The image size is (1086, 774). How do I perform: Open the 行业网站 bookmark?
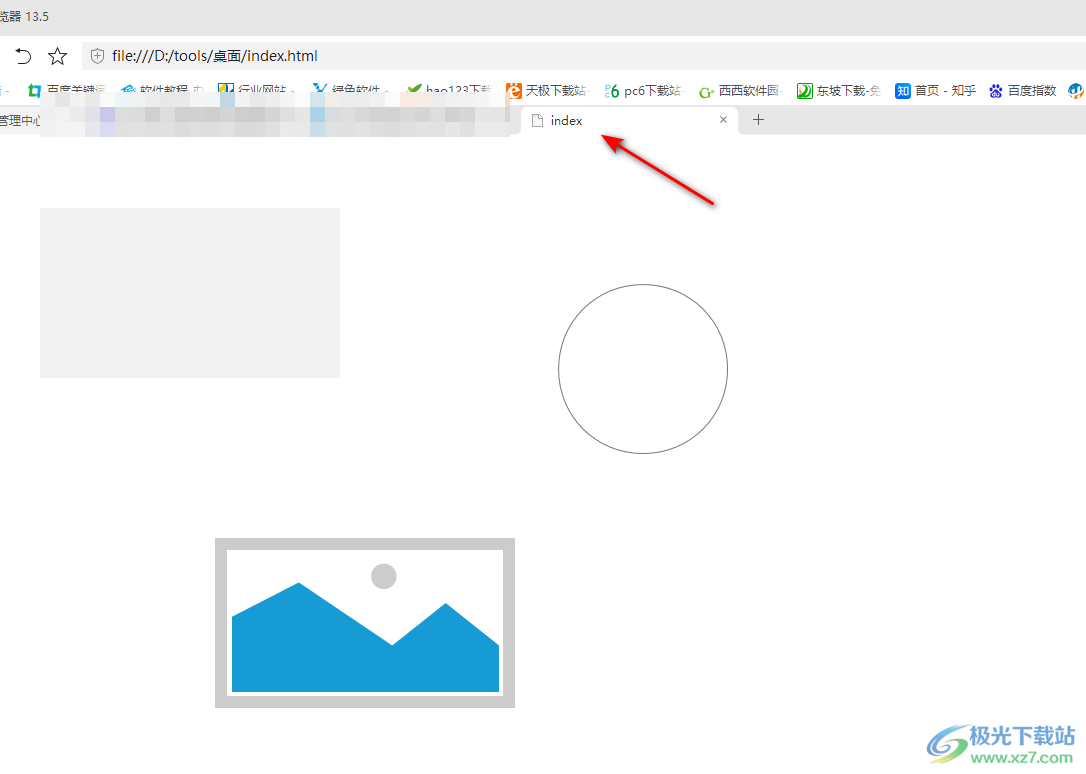click(254, 90)
